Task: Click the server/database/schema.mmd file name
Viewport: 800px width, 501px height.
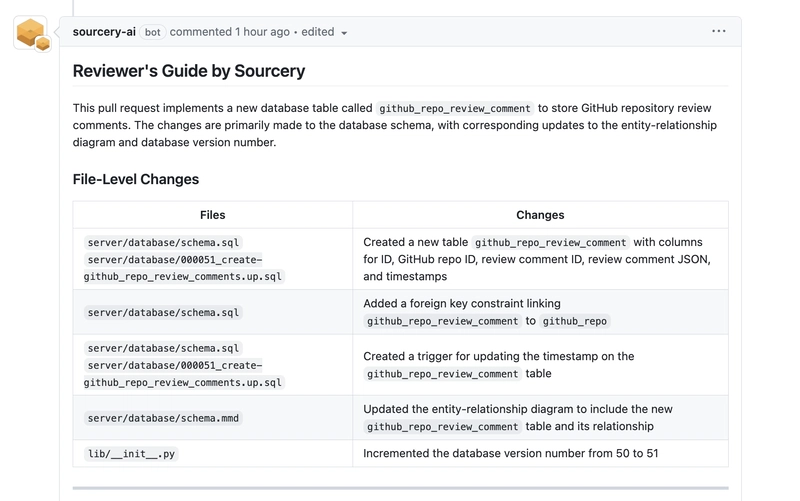Action: [163, 418]
